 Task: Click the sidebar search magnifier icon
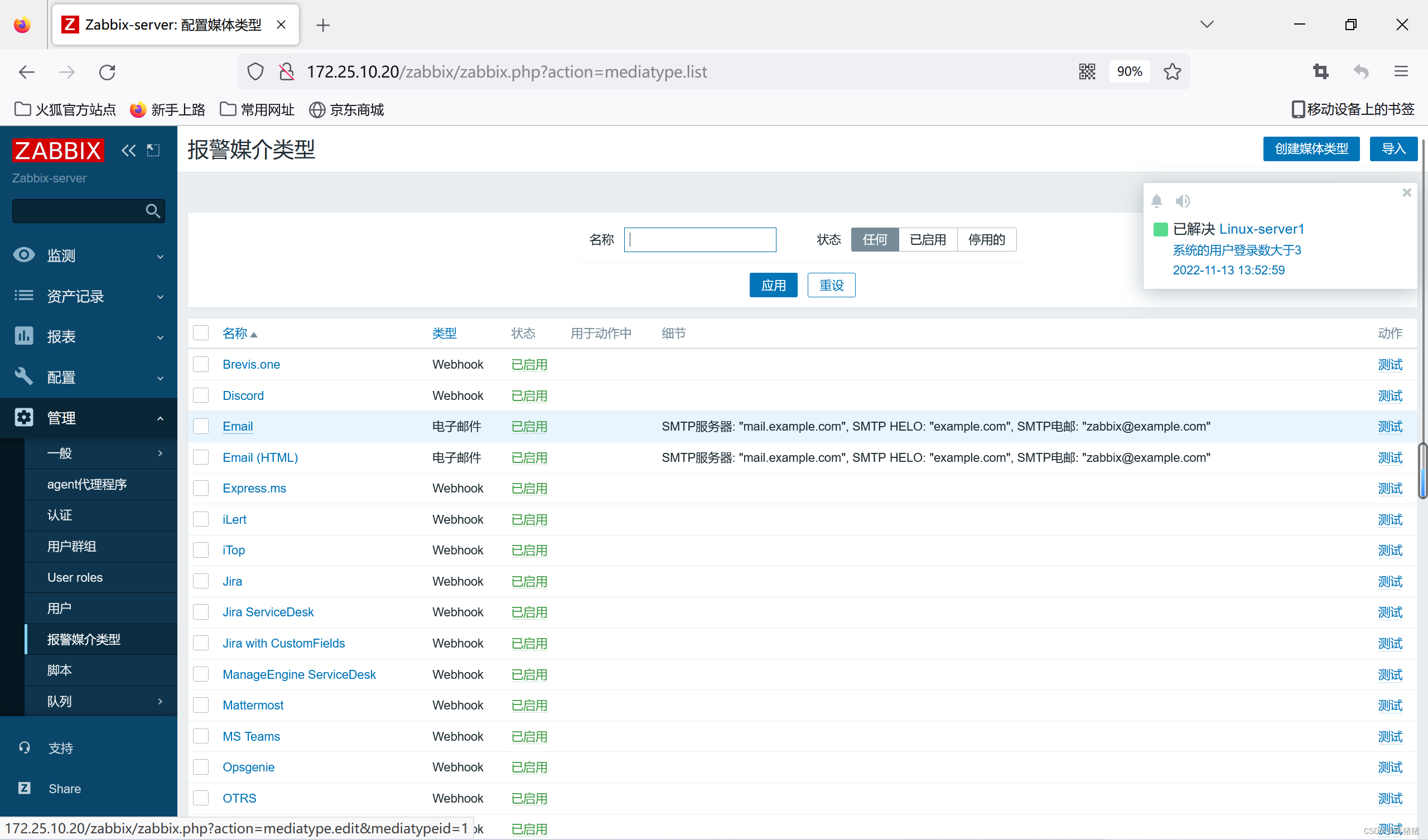click(152, 211)
